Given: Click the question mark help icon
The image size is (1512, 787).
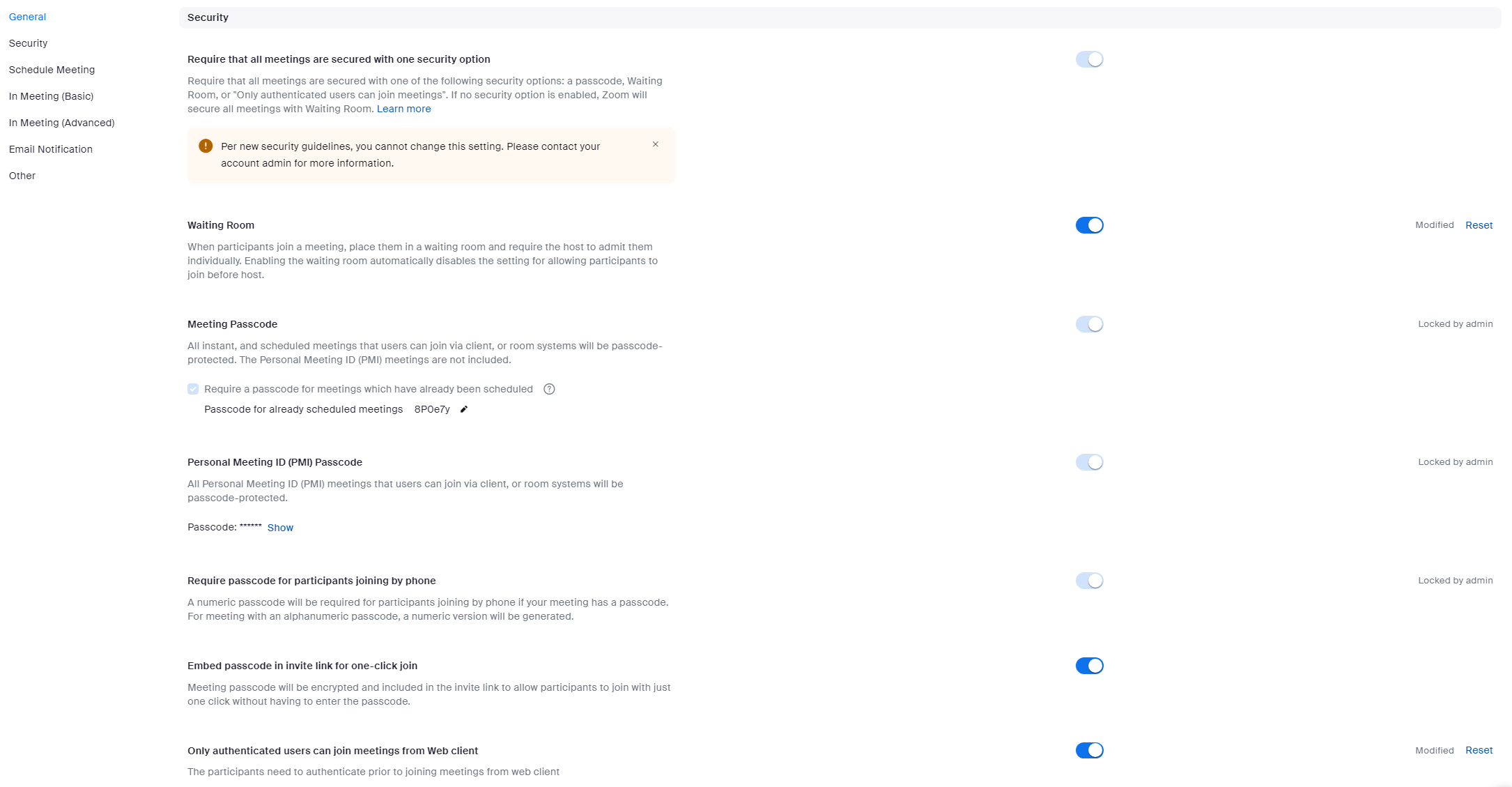Looking at the screenshot, I should (x=549, y=389).
